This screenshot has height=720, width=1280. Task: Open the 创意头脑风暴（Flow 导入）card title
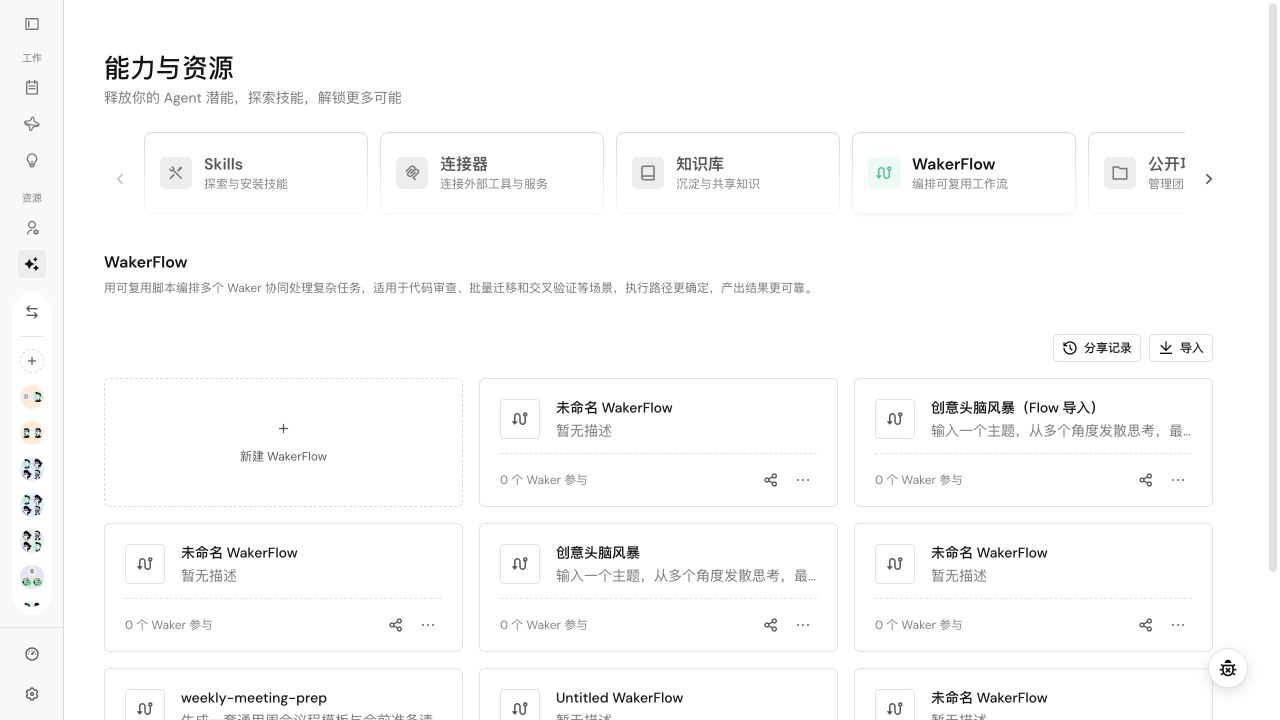1016,408
